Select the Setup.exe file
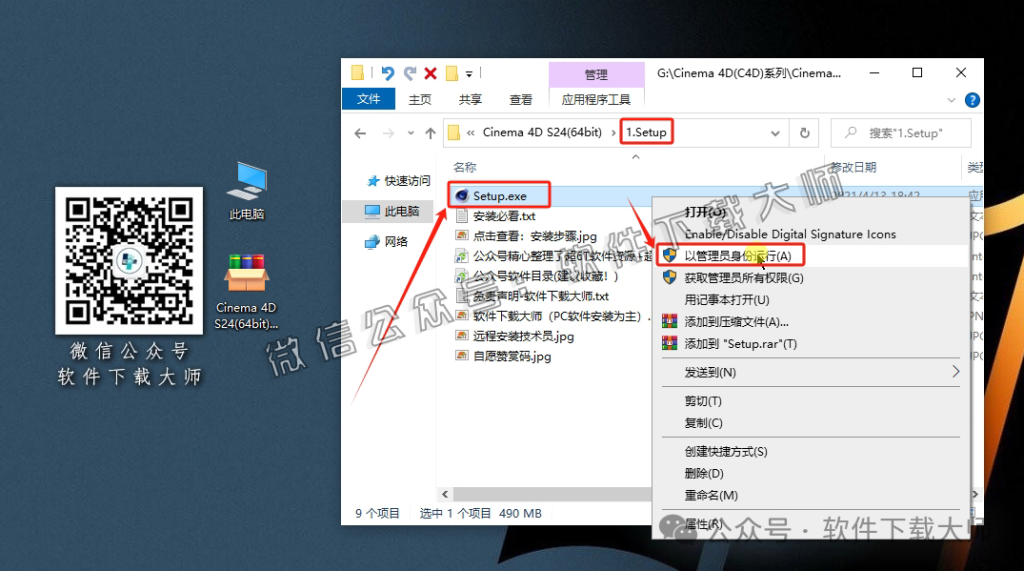 click(500, 196)
